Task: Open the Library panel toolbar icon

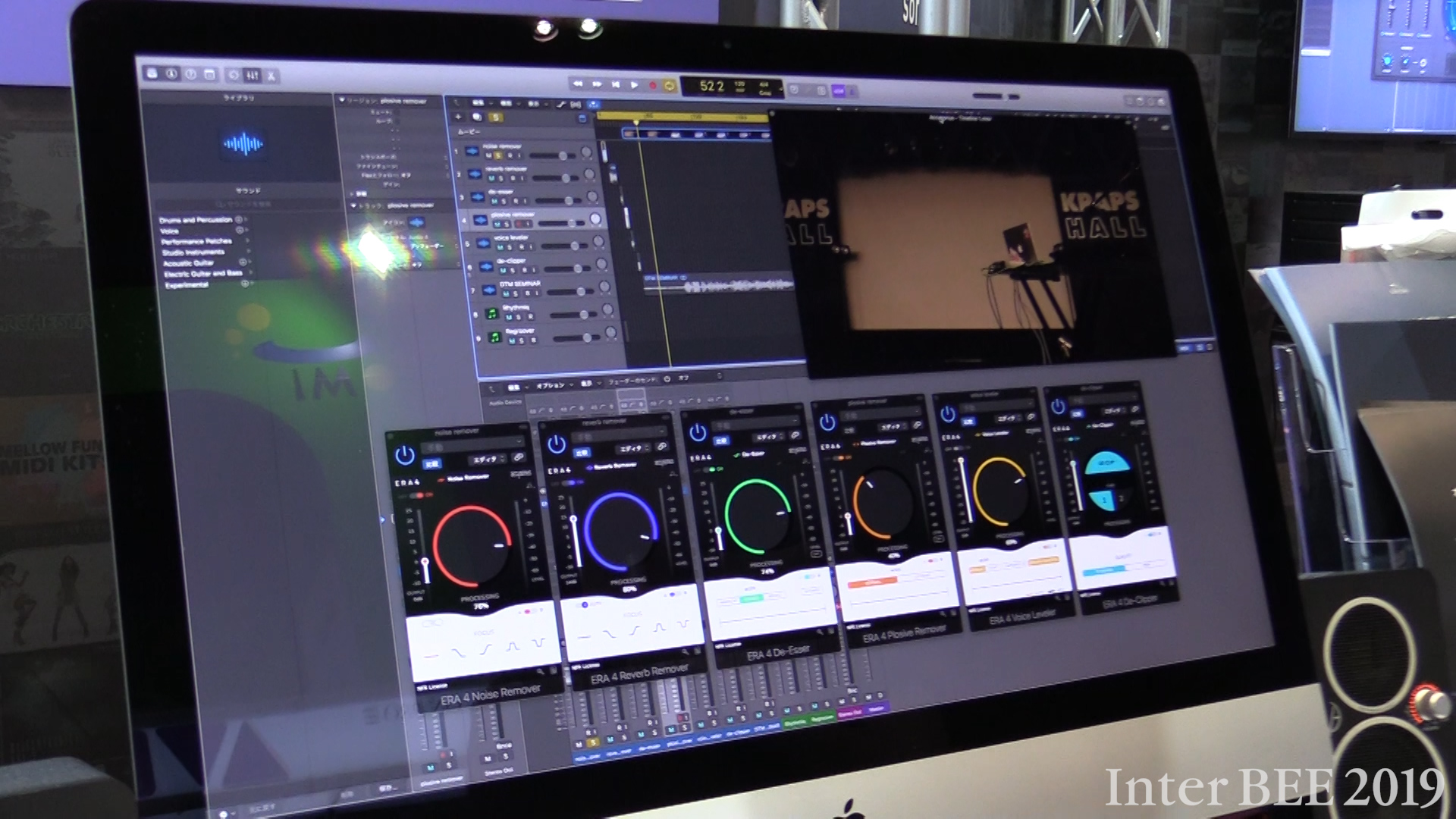Action: coord(152,73)
